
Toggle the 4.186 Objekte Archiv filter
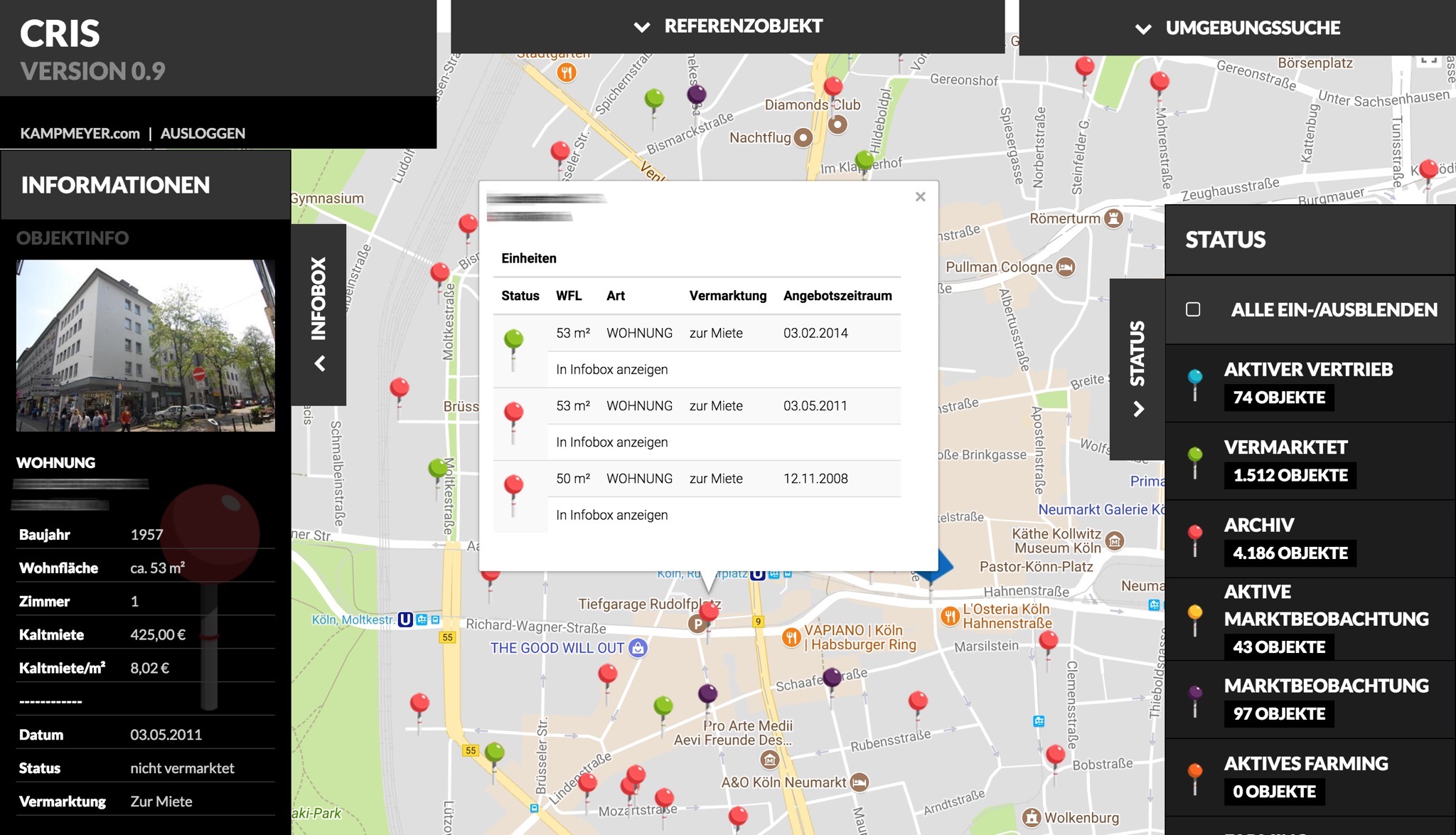click(x=1290, y=553)
